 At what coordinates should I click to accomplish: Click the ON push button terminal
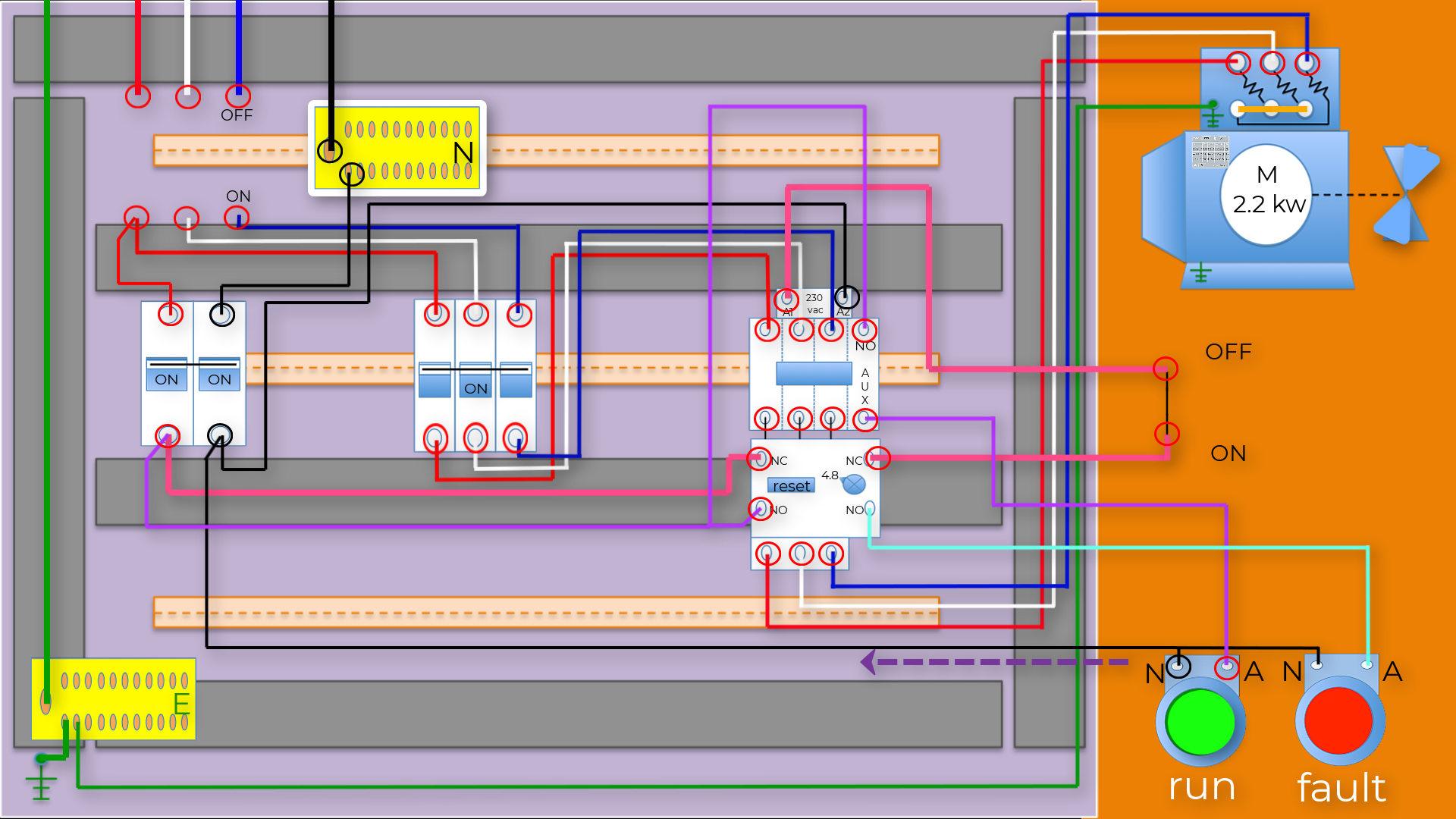1167,434
